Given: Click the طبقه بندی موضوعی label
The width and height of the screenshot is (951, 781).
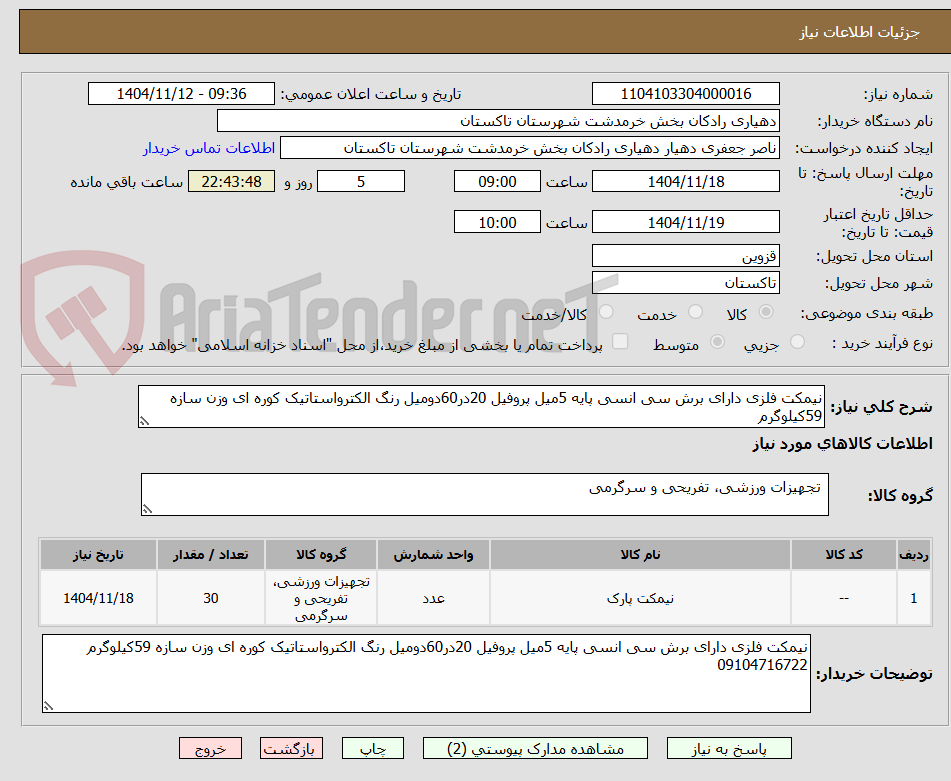Looking at the screenshot, I should pyautogui.click(x=867, y=313).
